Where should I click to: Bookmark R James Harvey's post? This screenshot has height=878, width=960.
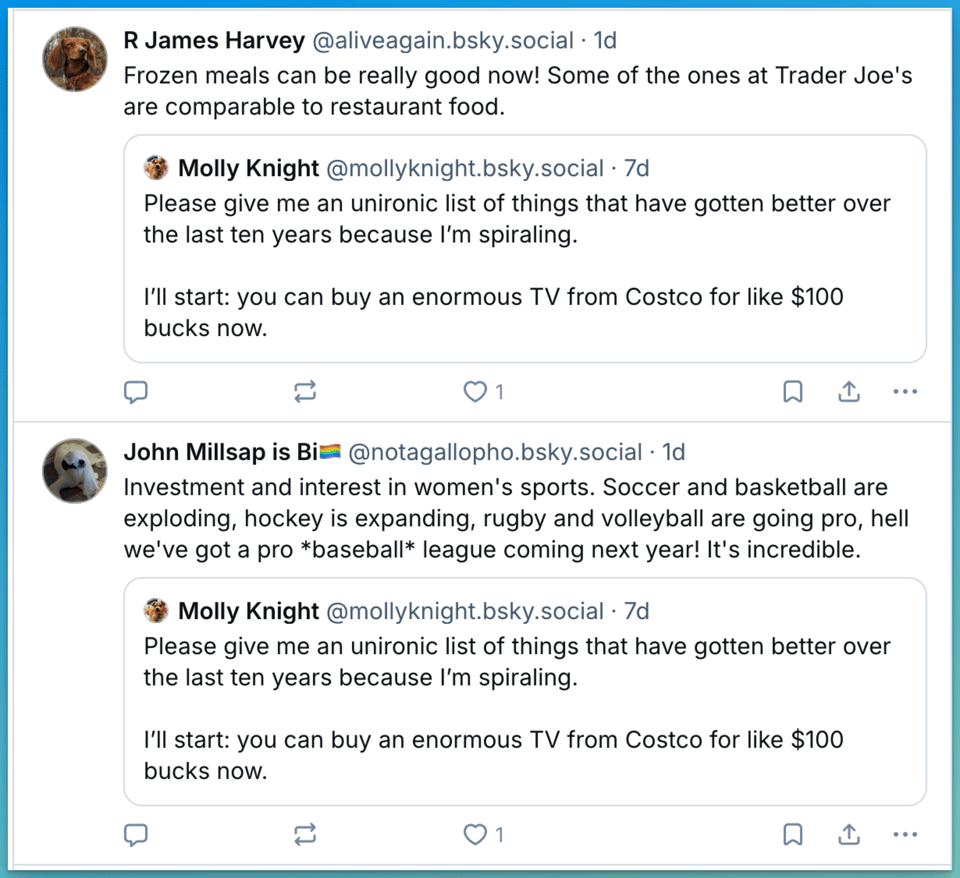point(793,392)
